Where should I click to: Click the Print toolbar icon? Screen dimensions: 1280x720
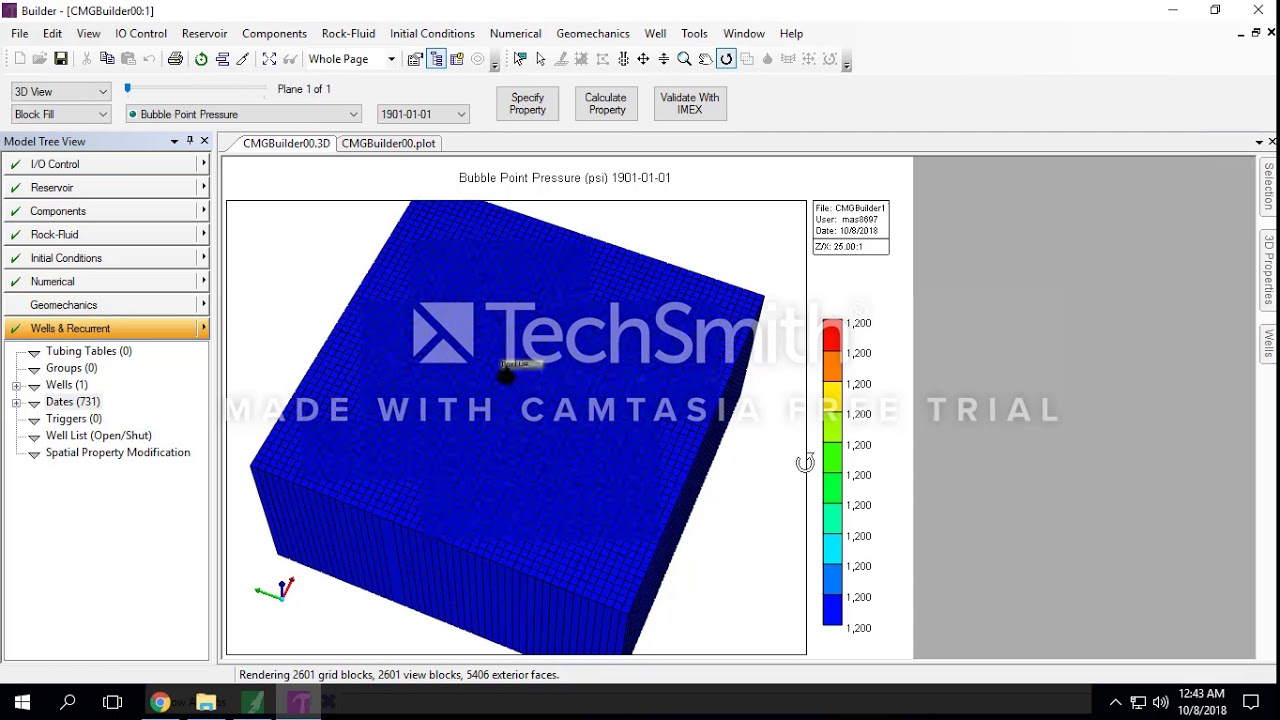175,59
